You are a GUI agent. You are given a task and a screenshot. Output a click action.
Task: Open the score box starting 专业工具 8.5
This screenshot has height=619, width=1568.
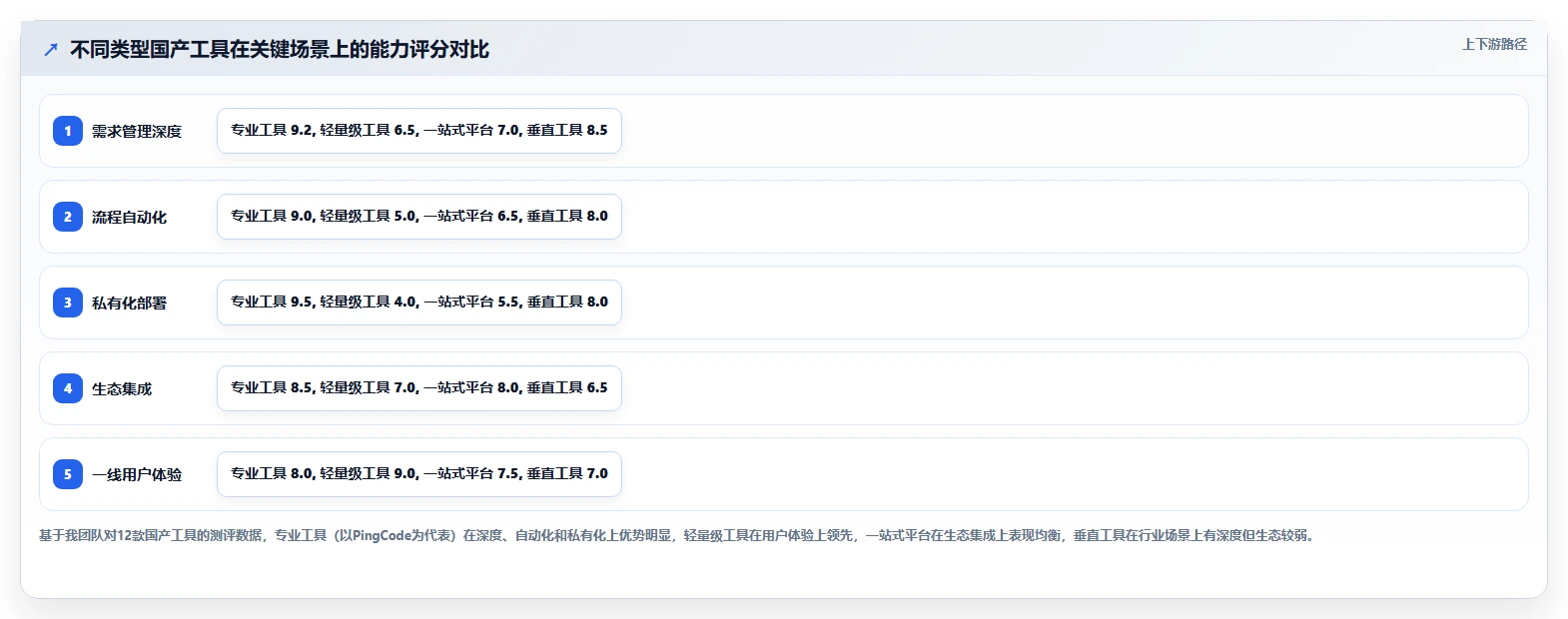tap(419, 388)
